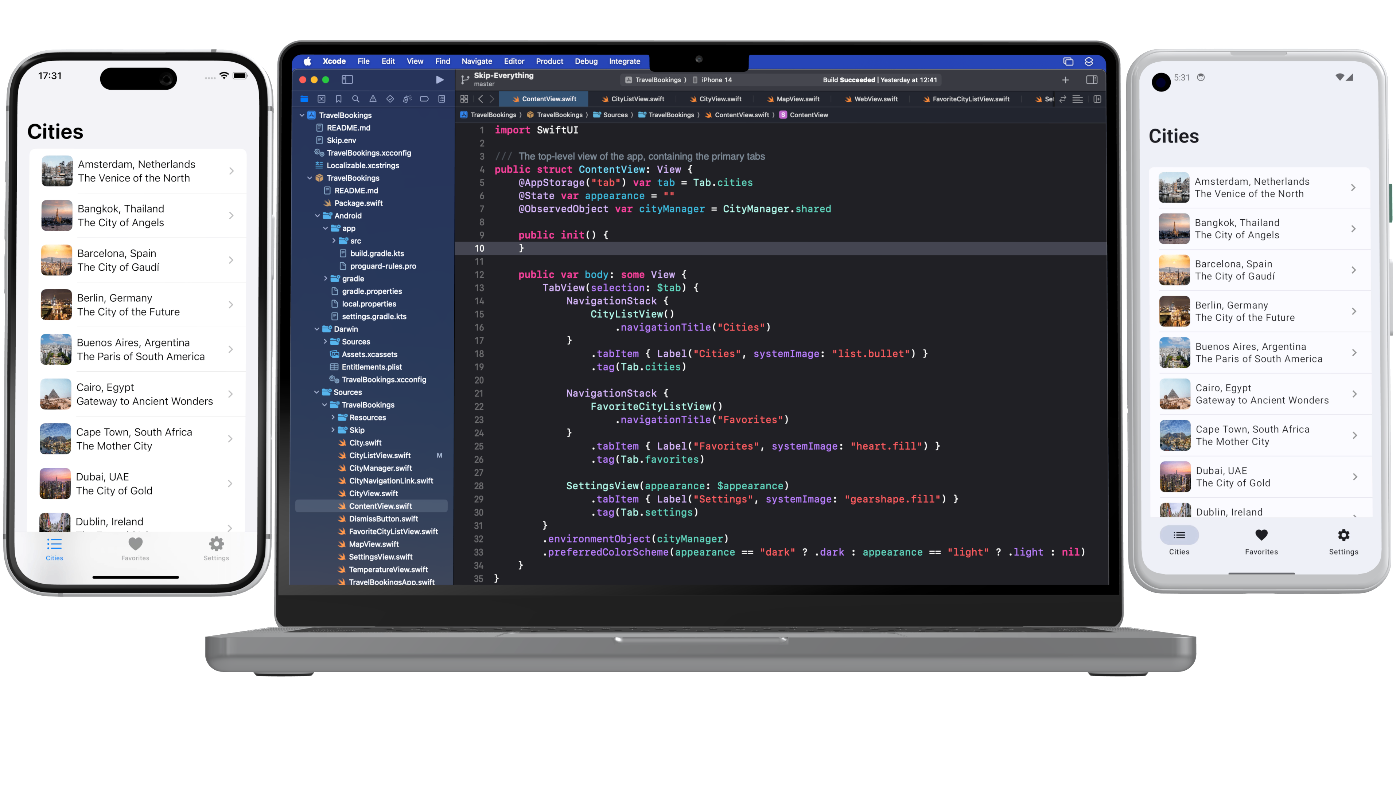Click the Build Succeeded status field
Viewport: 1400px width, 787px height.
(880, 79)
